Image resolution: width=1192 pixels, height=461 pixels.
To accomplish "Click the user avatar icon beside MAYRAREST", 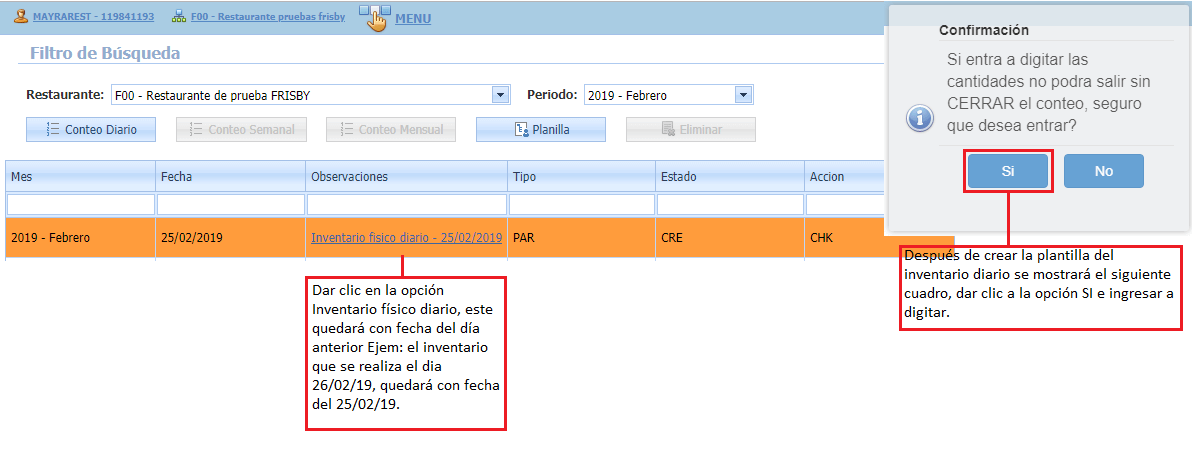I will pyautogui.click(x=21, y=15).
